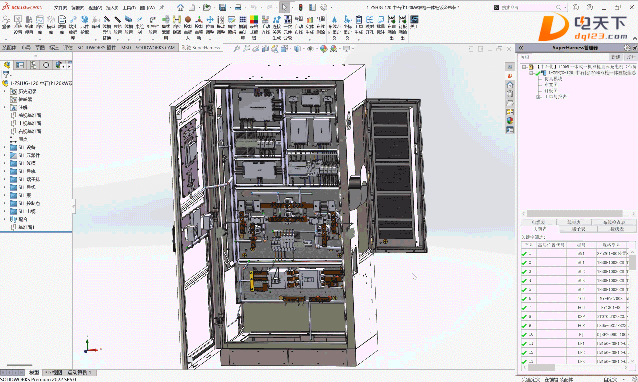638x382 pixels.
Task: Expand the Mates folder in the feature tree
Action: (5, 219)
